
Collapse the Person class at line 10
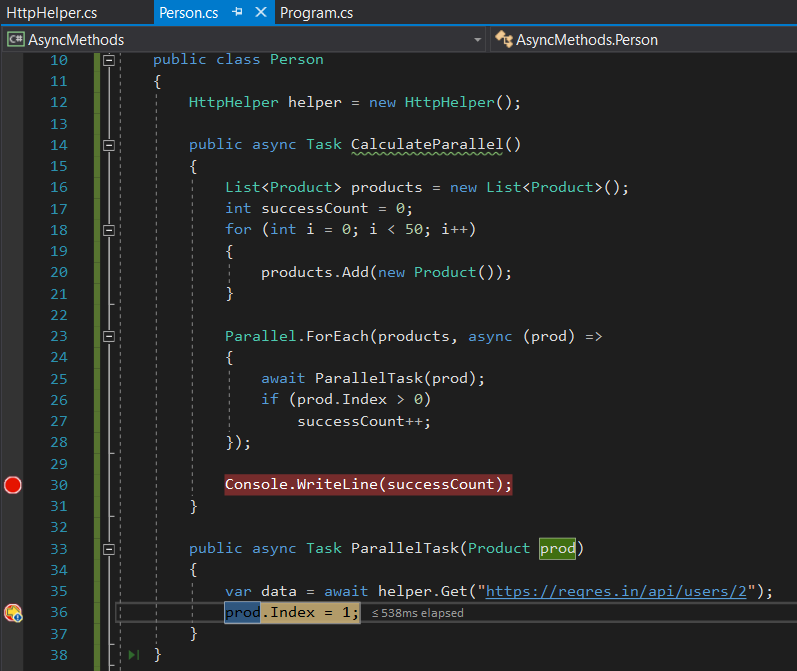[109, 60]
